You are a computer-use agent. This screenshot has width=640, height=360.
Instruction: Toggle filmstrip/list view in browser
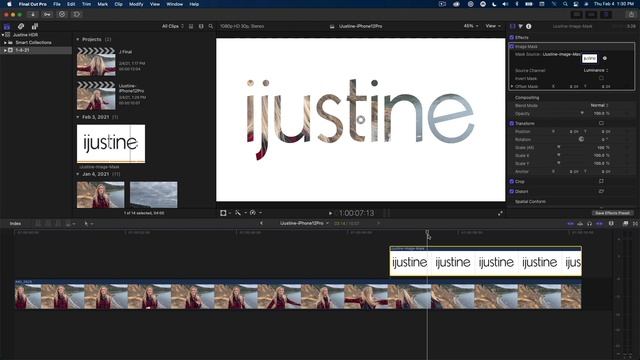(191, 26)
